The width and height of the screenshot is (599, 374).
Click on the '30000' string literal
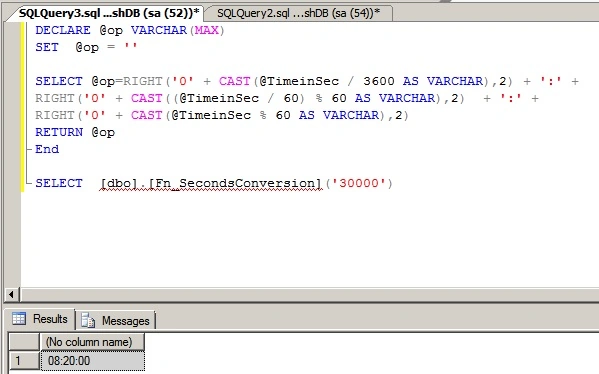[x=359, y=183]
